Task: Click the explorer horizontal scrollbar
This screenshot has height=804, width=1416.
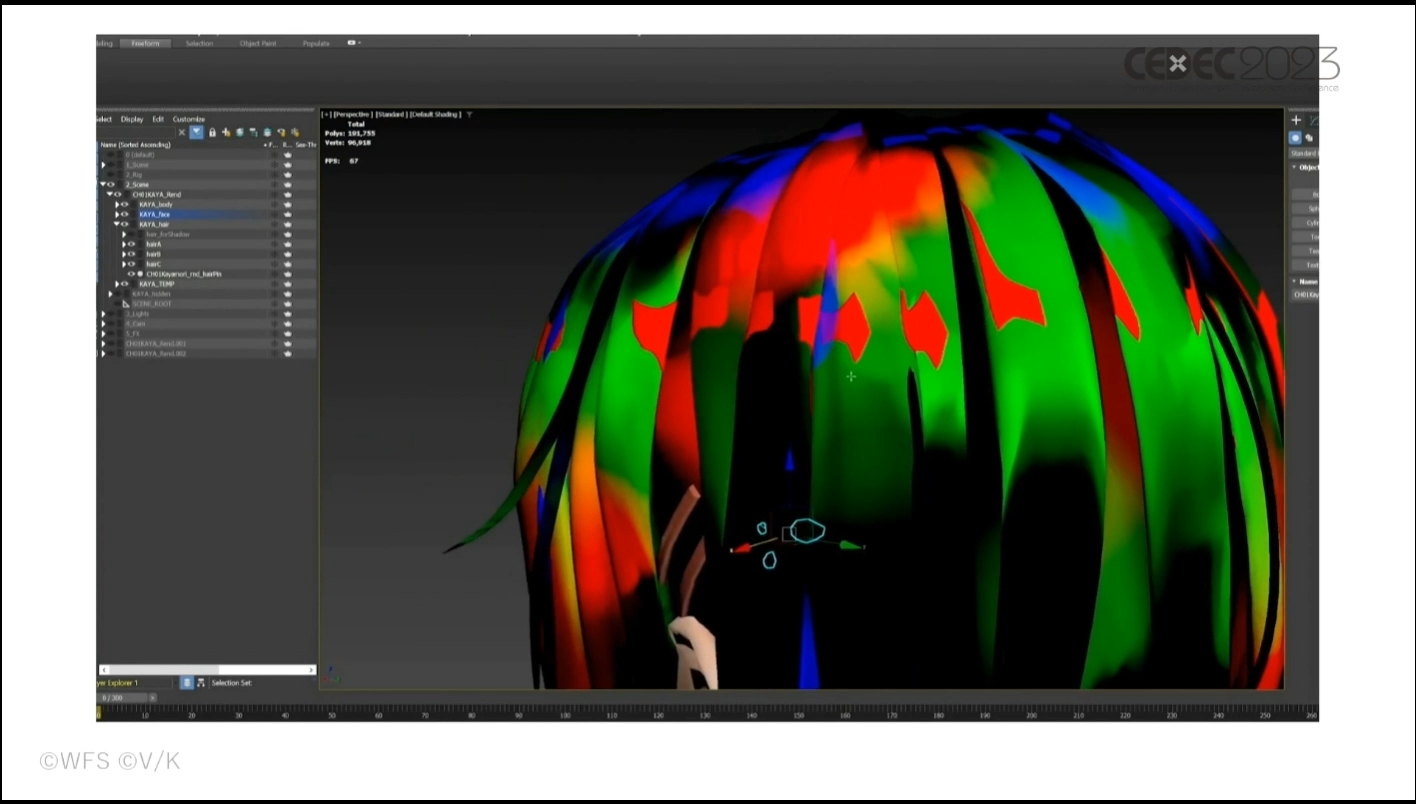Action: [207, 669]
